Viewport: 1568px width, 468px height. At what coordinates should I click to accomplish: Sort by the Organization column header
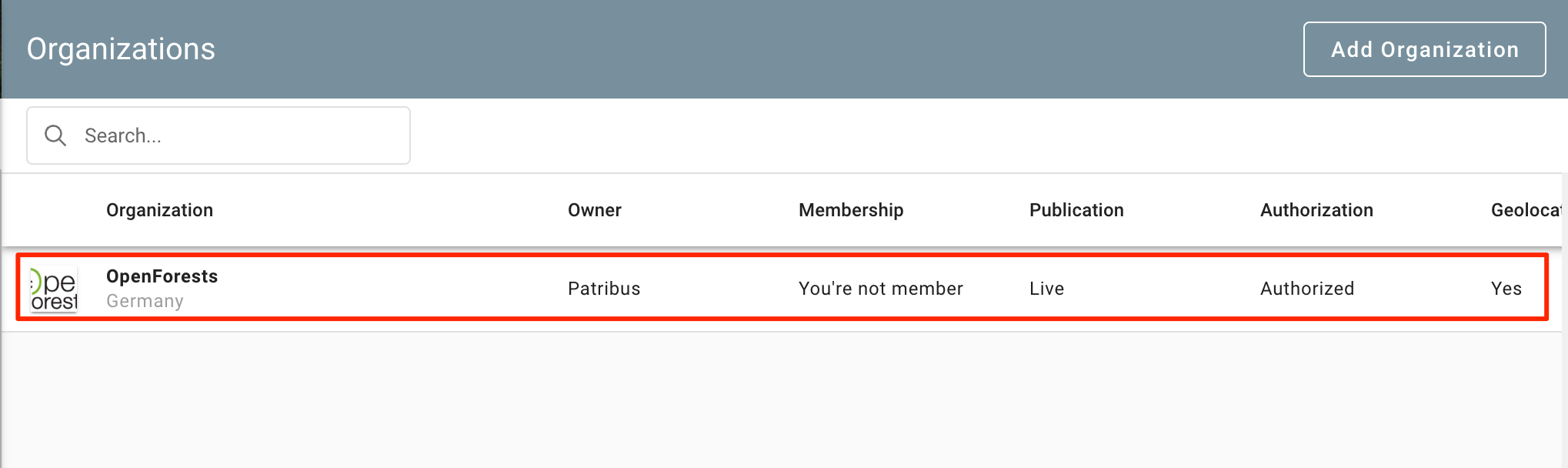159,210
